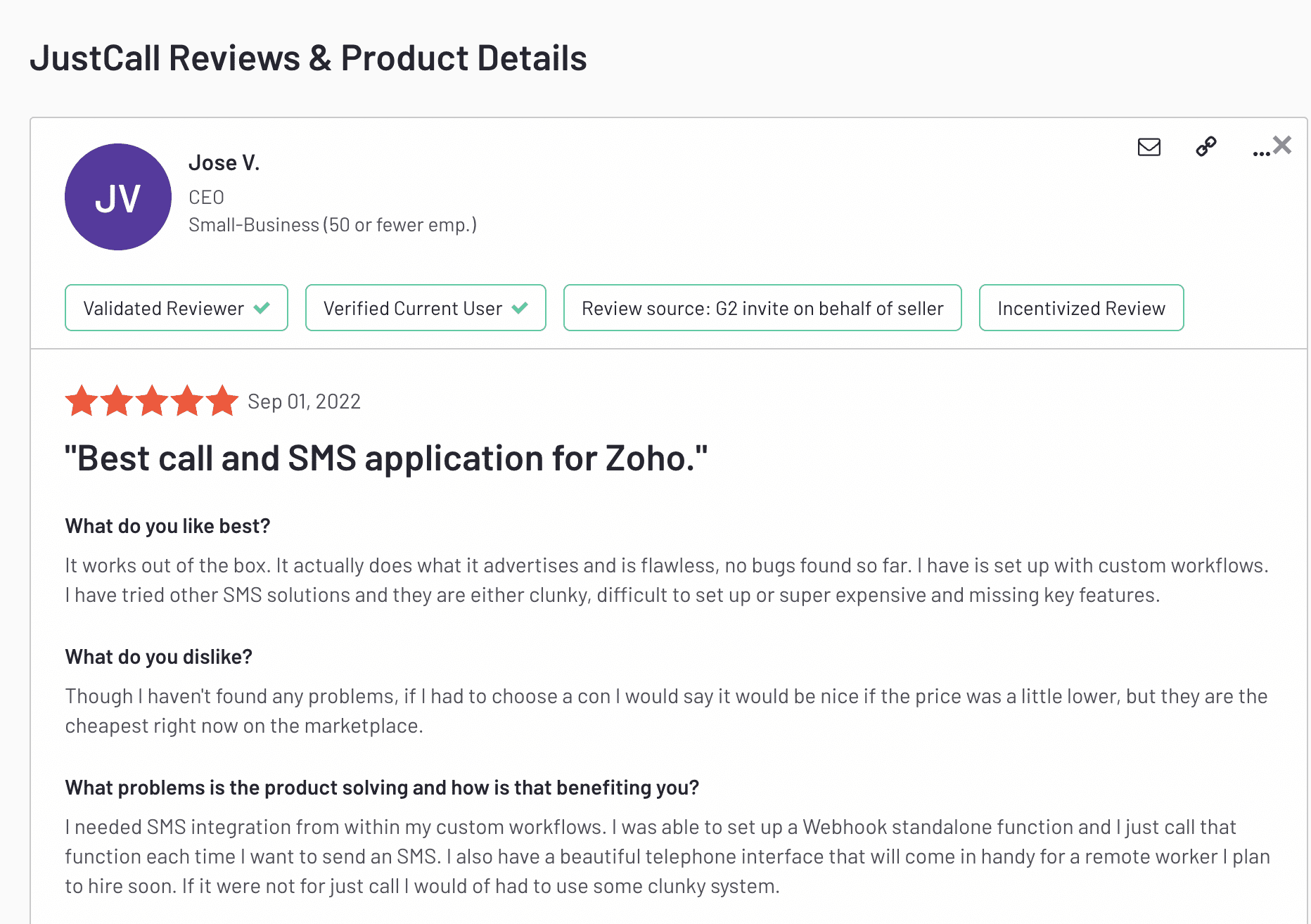Click Small-Business (50 or fewer emp.) text
This screenshot has width=1311, height=924.
point(333,225)
